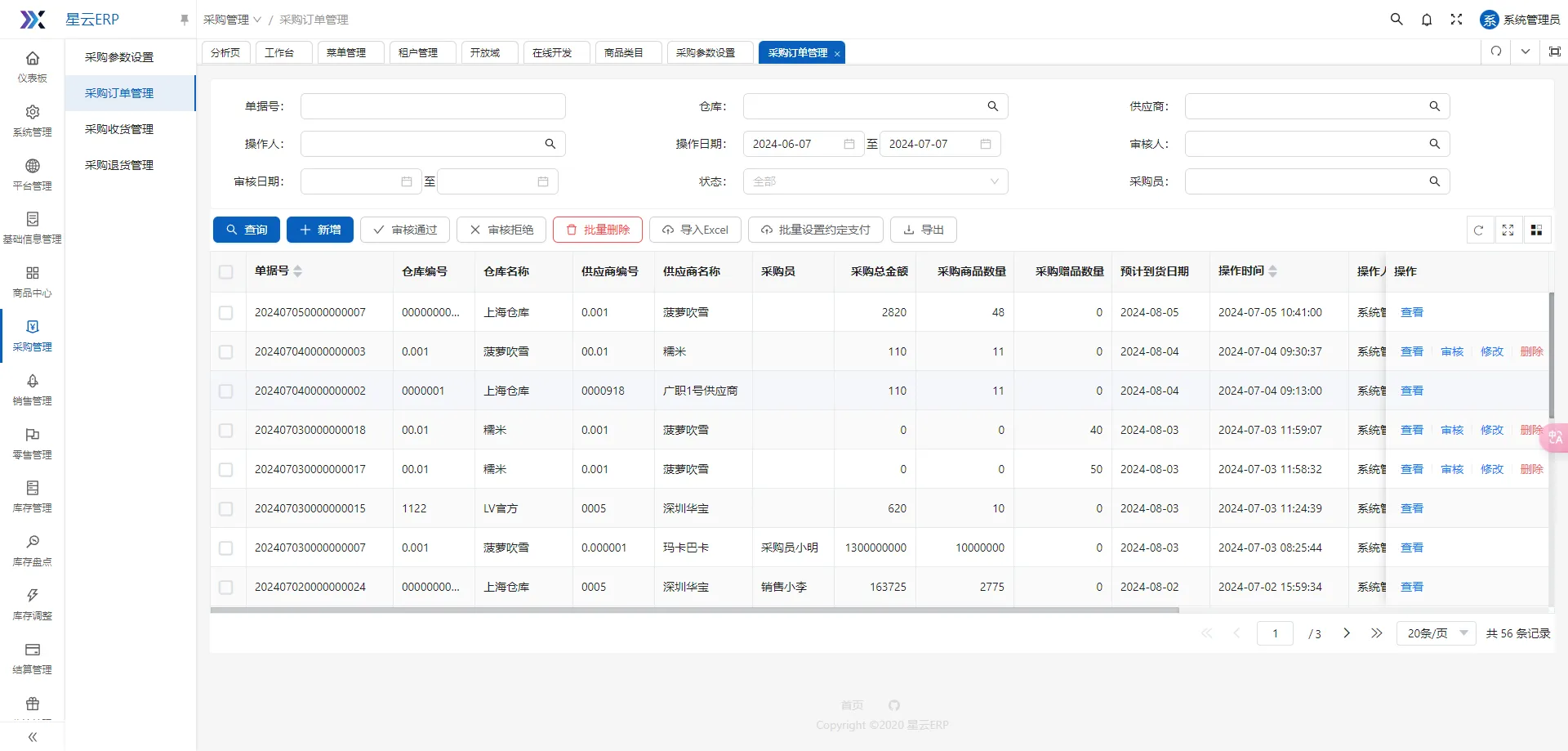Click the 批量删除 button
The height and width of the screenshot is (751, 1568).
[x=598, y=230]
